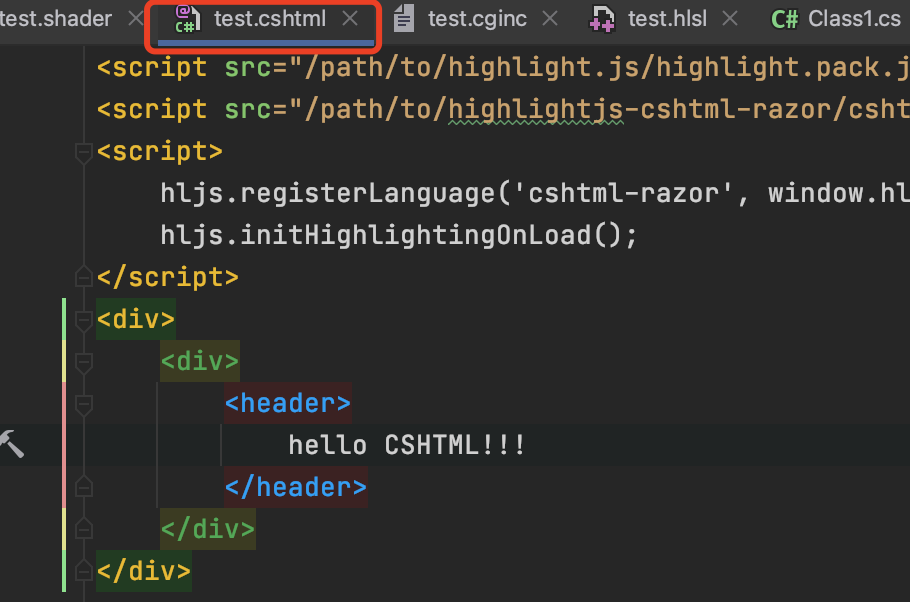The image size is (910, 602).
Task: Collapse the outer <div> block via gutter arrow
Action: [x=85, y=318]
